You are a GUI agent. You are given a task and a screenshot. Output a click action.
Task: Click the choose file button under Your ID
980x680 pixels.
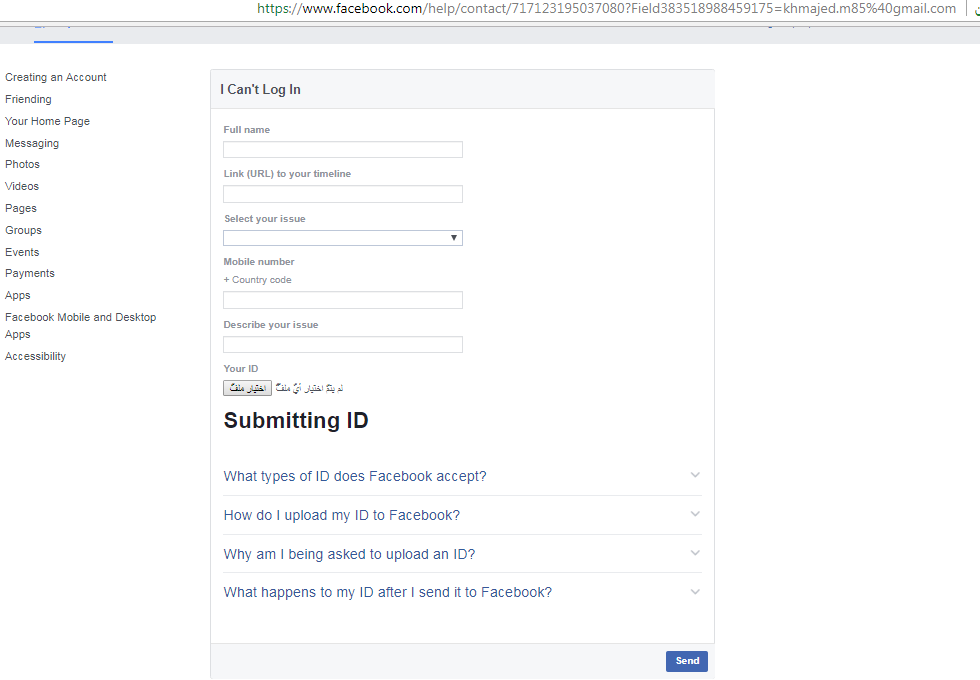(x=248, y=388)
